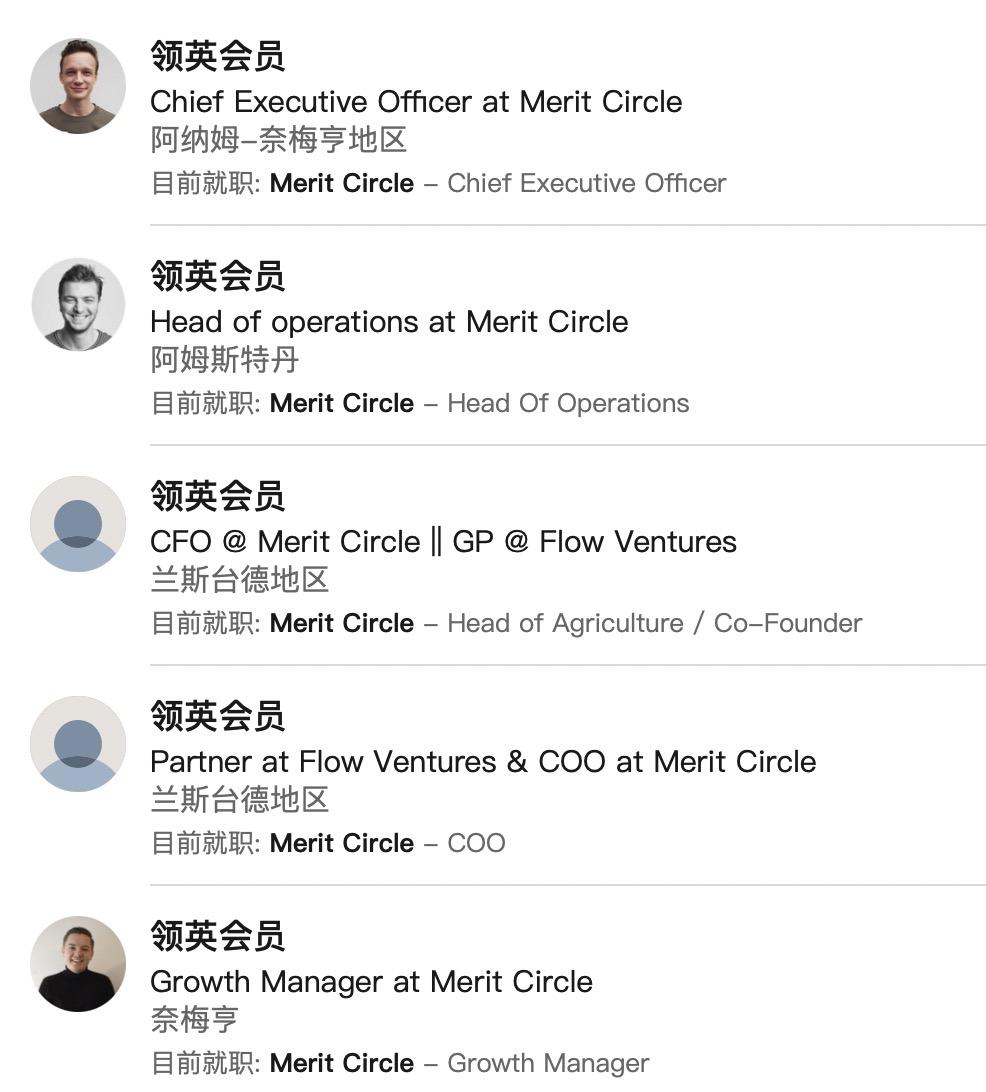Select headline Partner at Flow Ventures & COO
The height and width of the screenshot is (1092, 986).
(x=483, y=762)
